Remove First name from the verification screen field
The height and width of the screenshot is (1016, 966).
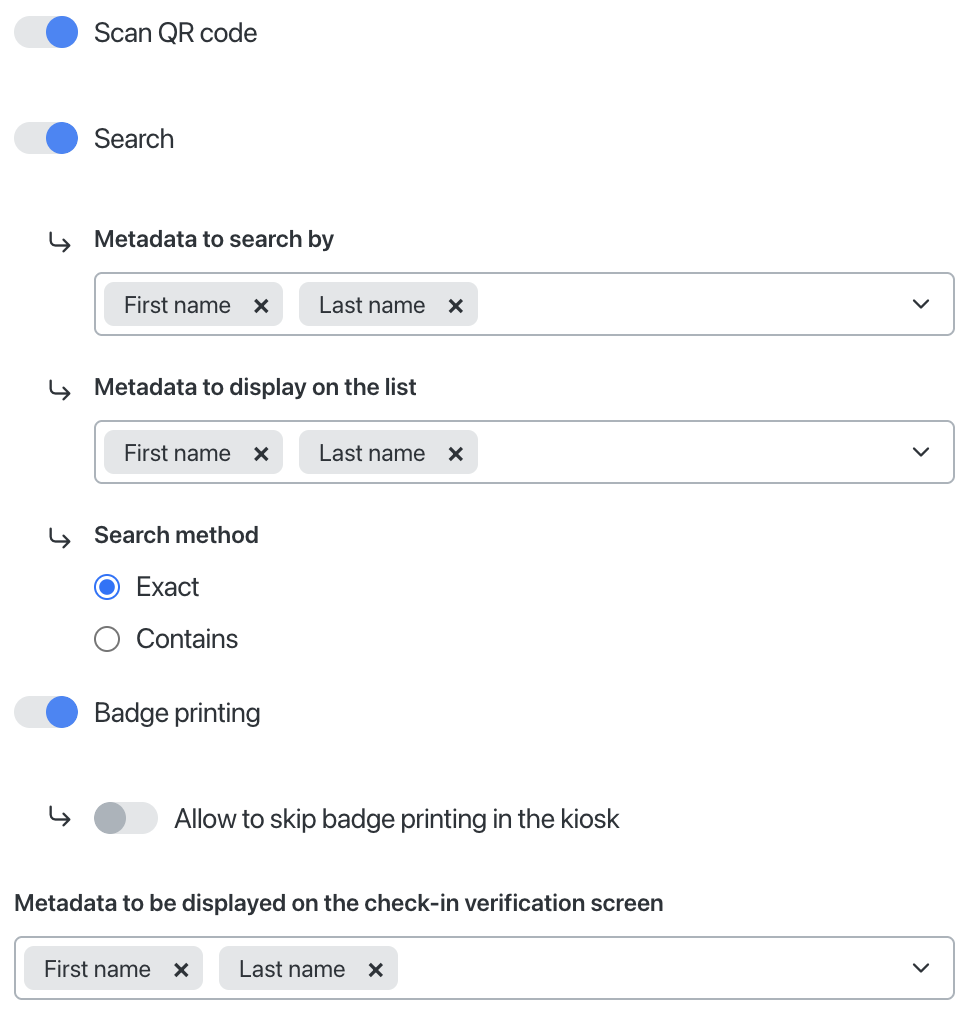[x=180, y=968]
